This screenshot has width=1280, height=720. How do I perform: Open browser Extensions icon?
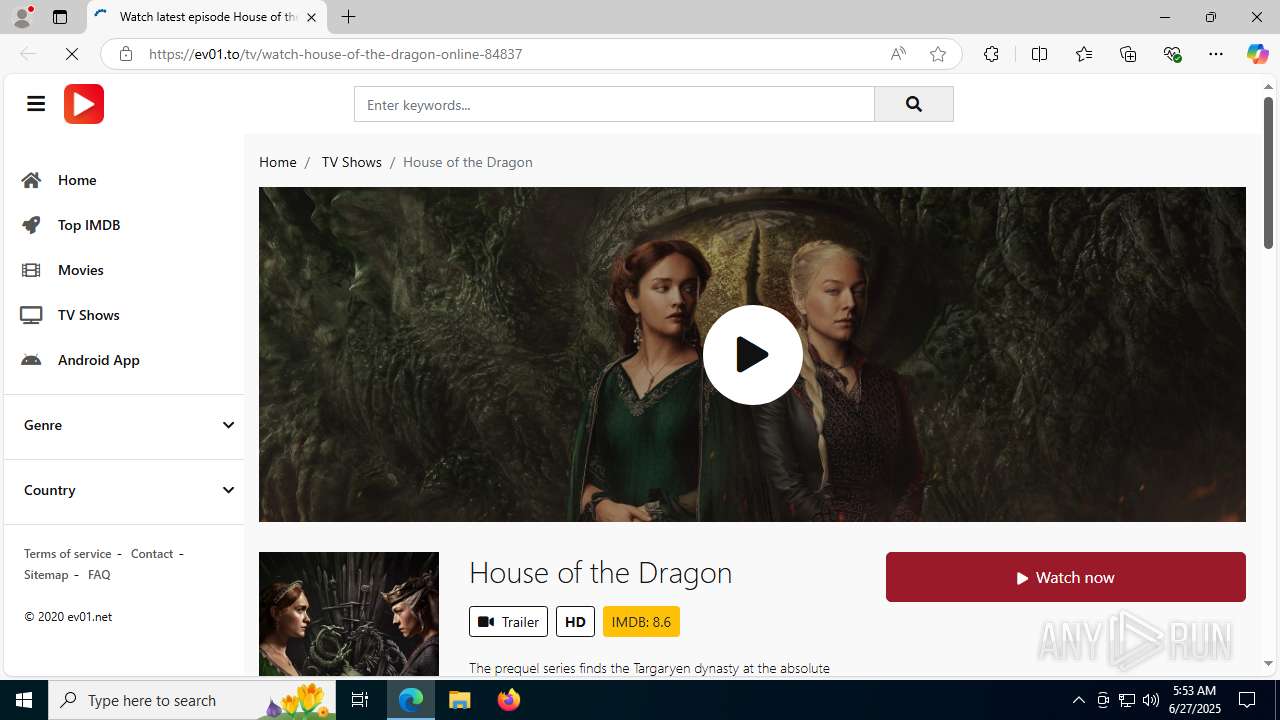click(991, 54)
